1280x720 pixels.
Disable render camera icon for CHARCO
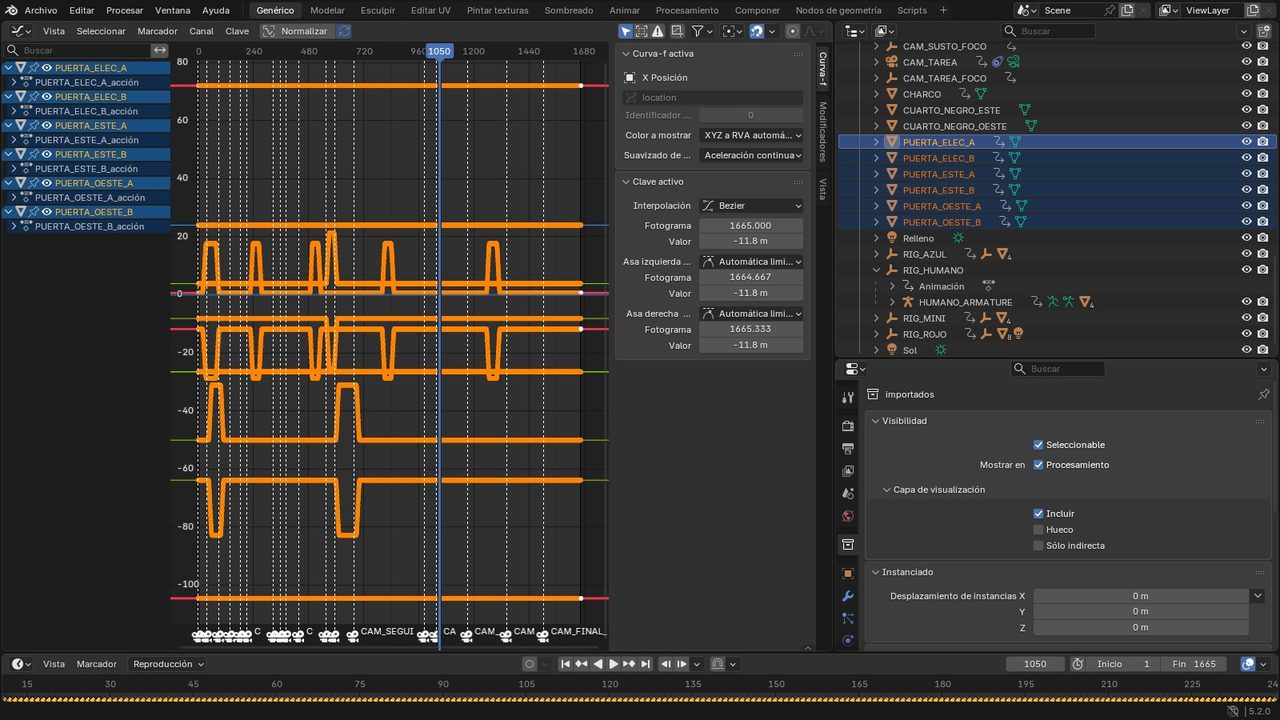click(1263, 94)
